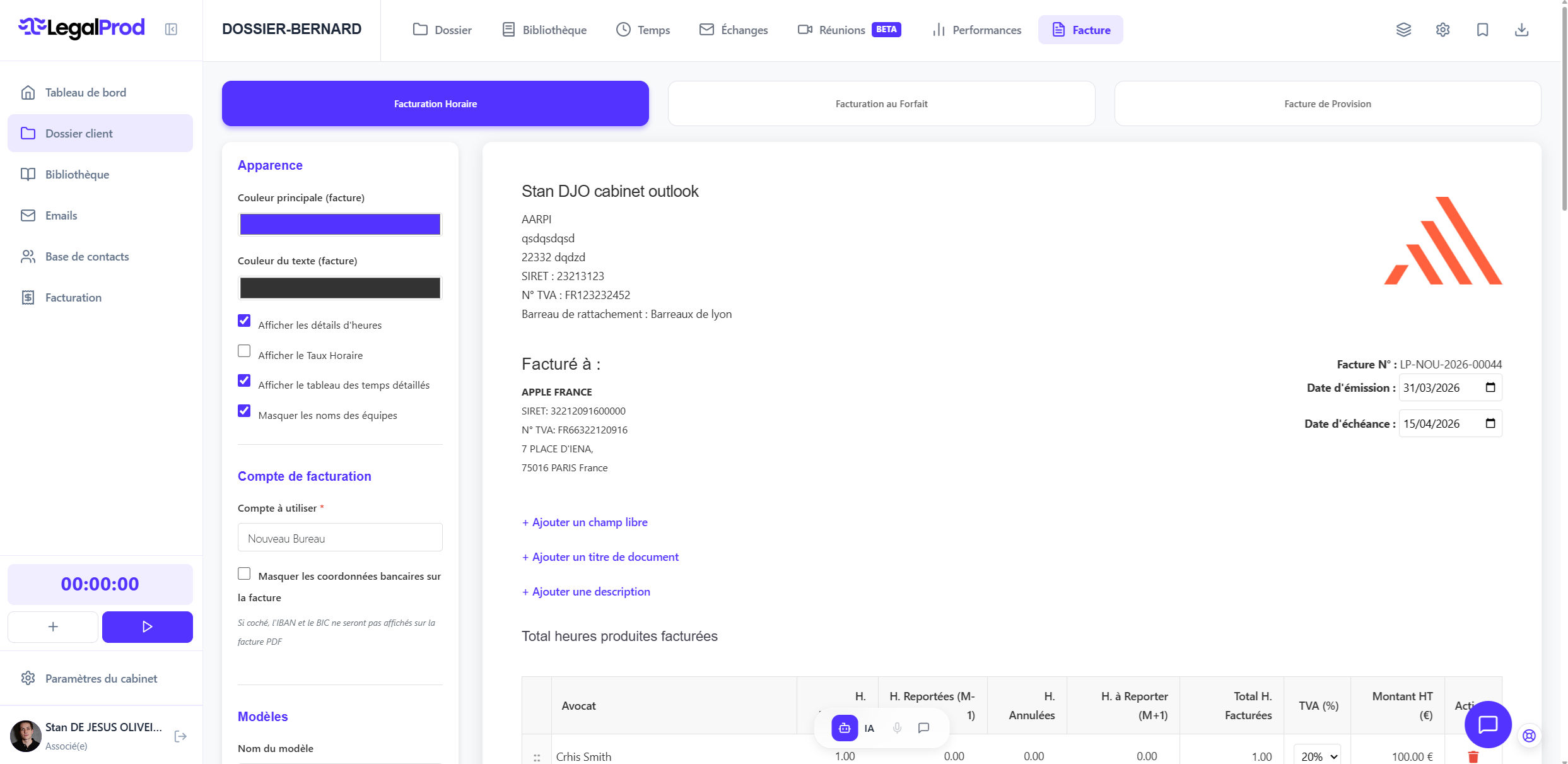The height and width of the screenshot is (764, 1568).
Task: Activate the microphone dictation icon
Action: pyautogui.click(x=897, y=727)
